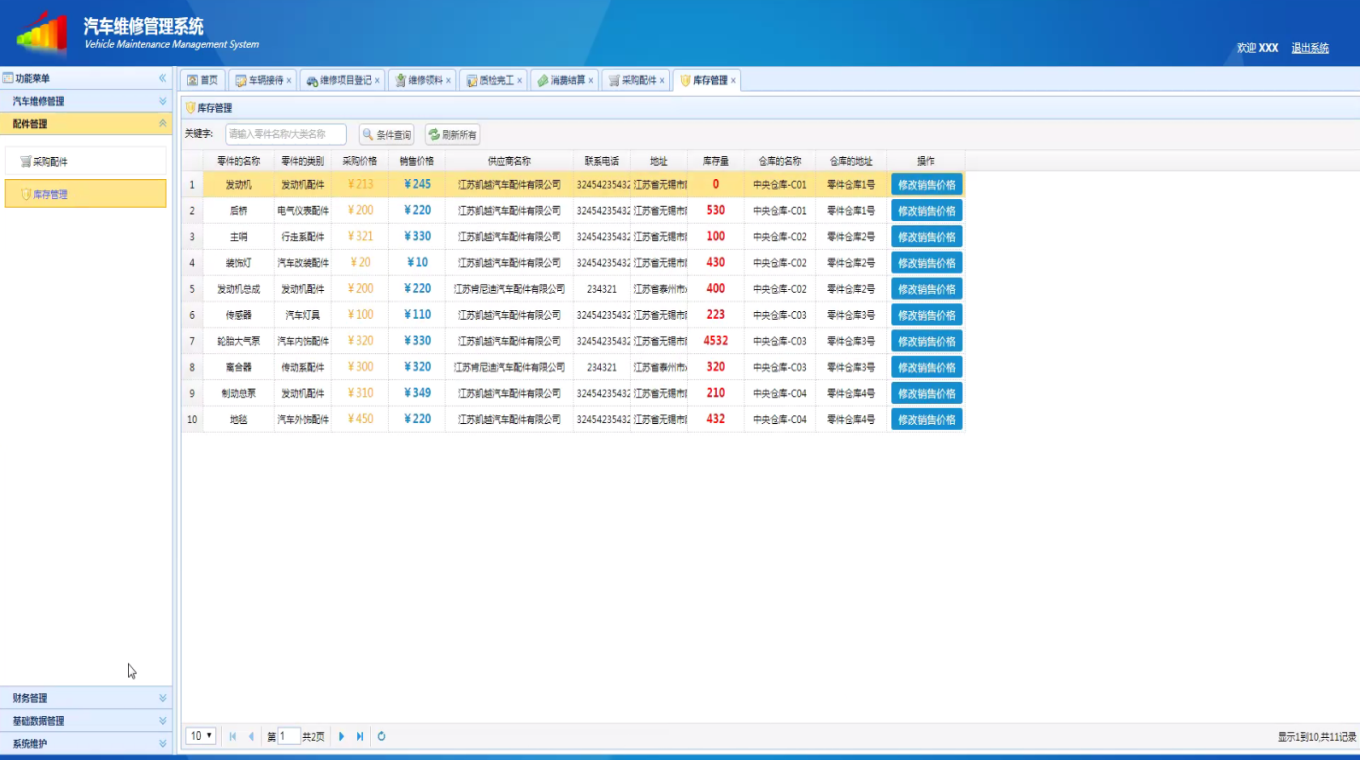Click the pagination refresh icon
Image resolution: width=1360 pixels, height=760 pixels.
click(381, 736)
